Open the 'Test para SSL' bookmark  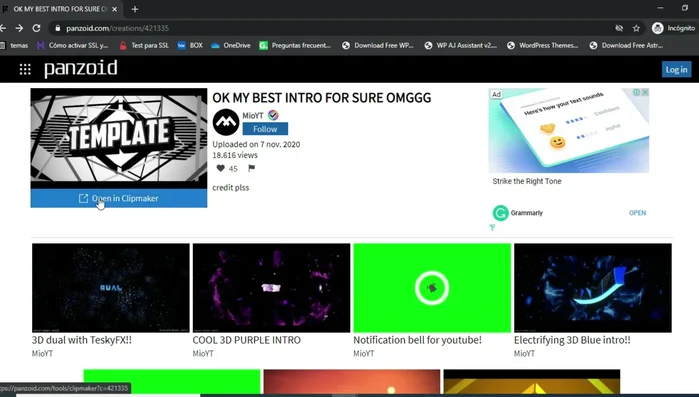(144, 45)
